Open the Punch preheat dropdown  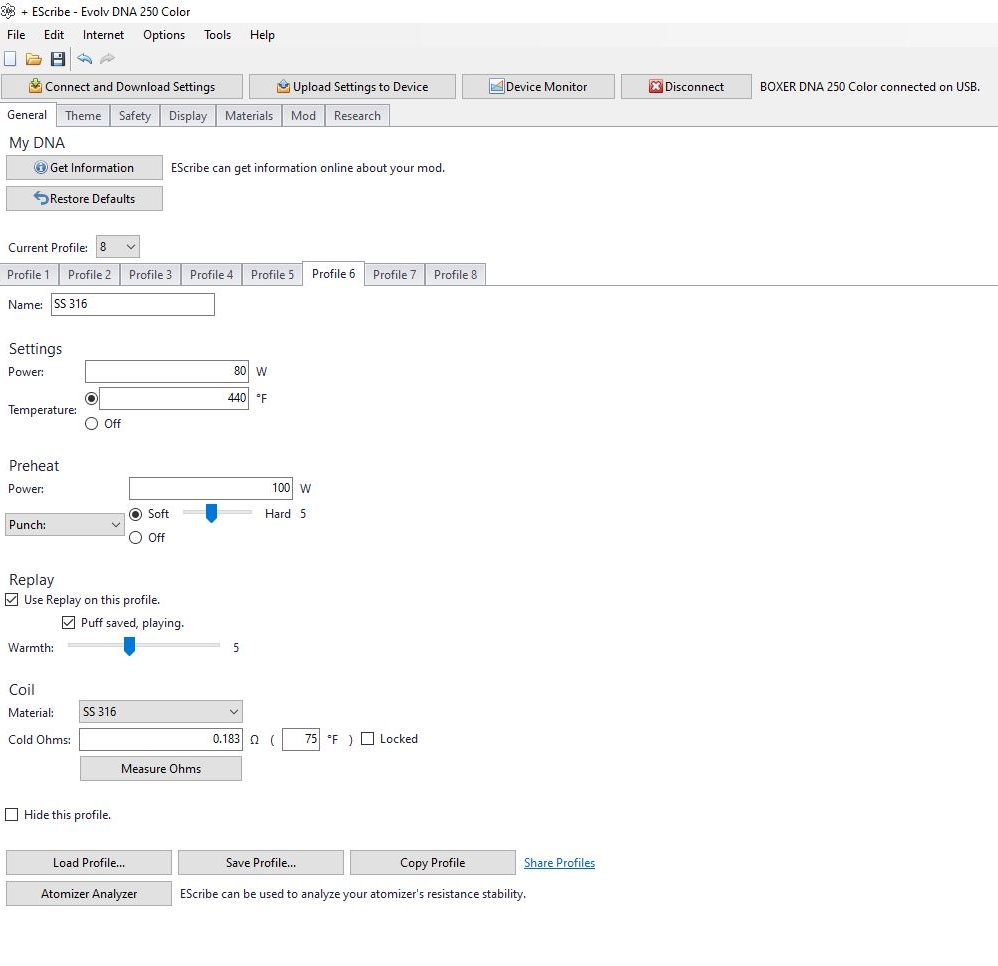[65, 525]
